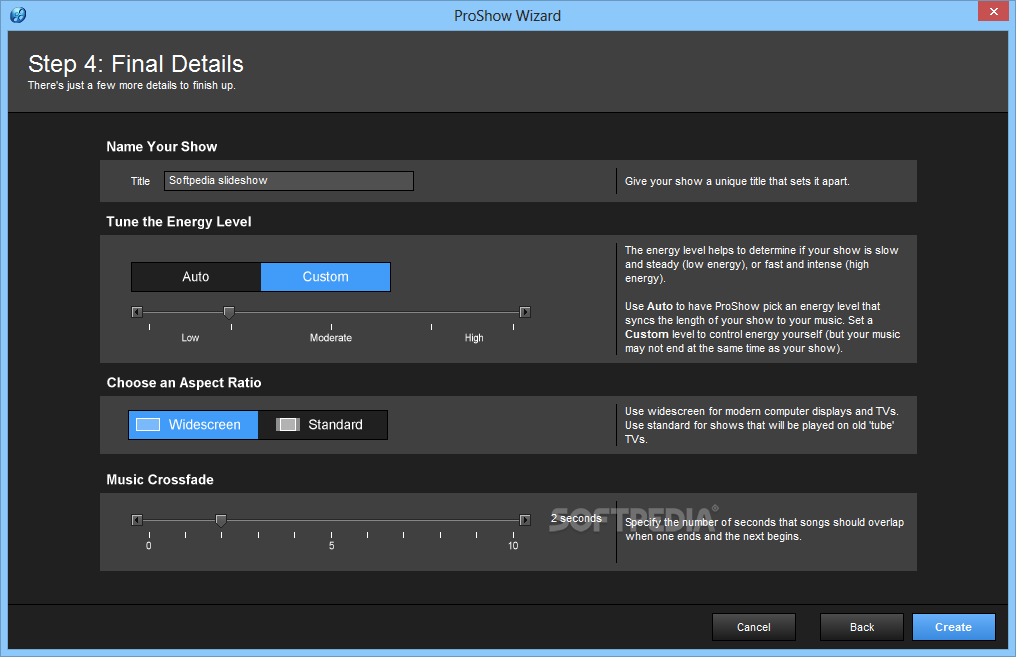Image resolution: width=1016 pixels, height=657 pixels.
Task: Click right arrow of Music Crossfade slider
Action: [525, 520]
